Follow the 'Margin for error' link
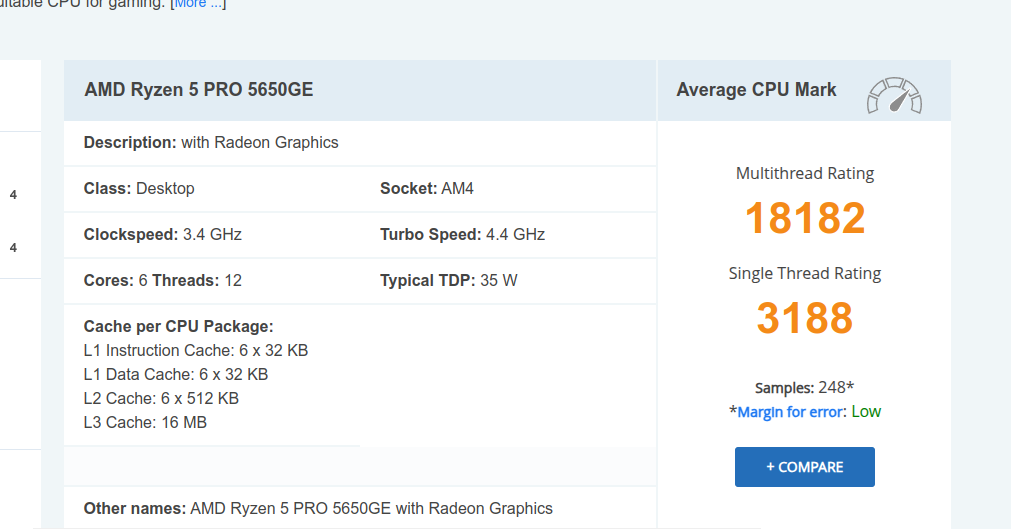 (x=791, y=412)
